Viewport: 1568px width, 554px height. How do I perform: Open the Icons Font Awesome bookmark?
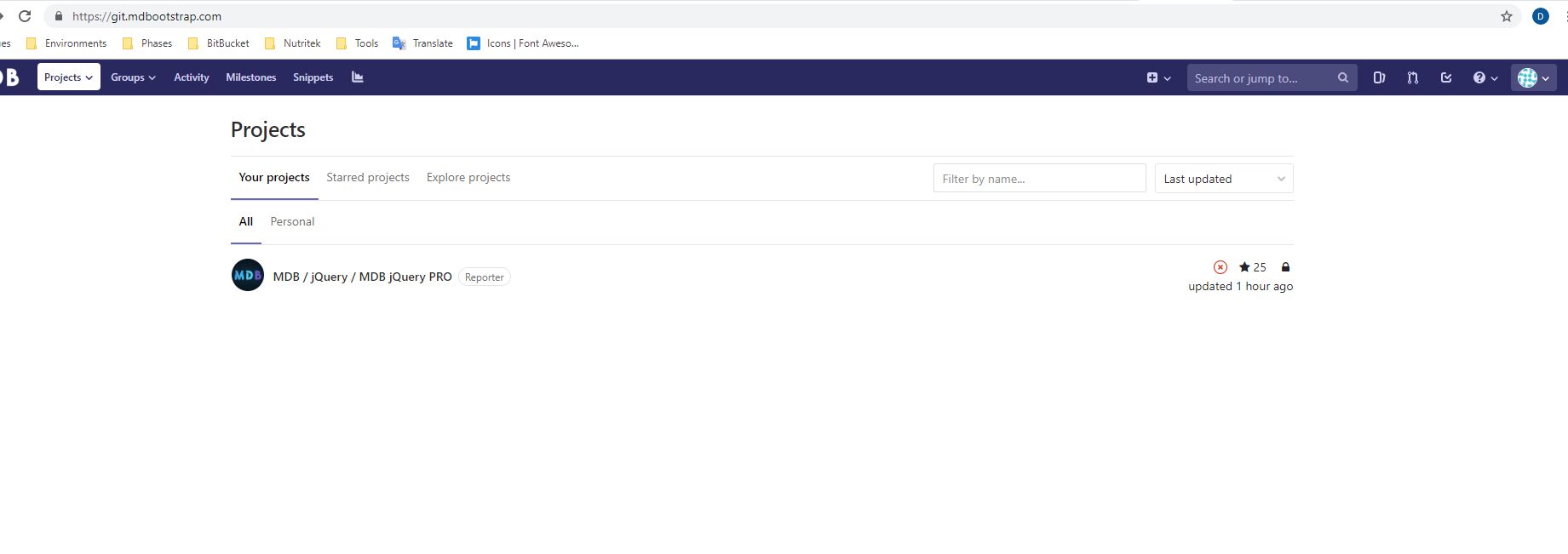point(523,43)
